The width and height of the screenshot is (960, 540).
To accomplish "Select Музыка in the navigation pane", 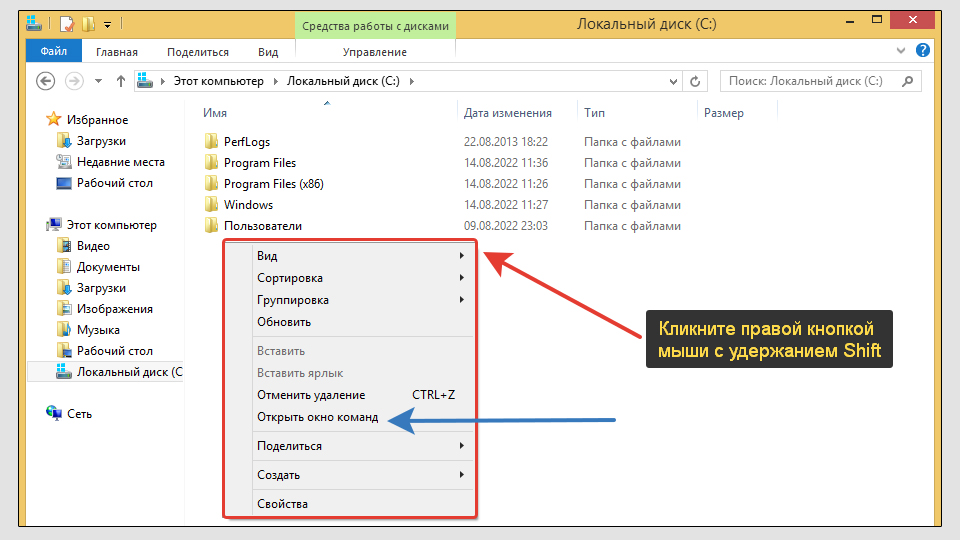I will coord(98,330).
